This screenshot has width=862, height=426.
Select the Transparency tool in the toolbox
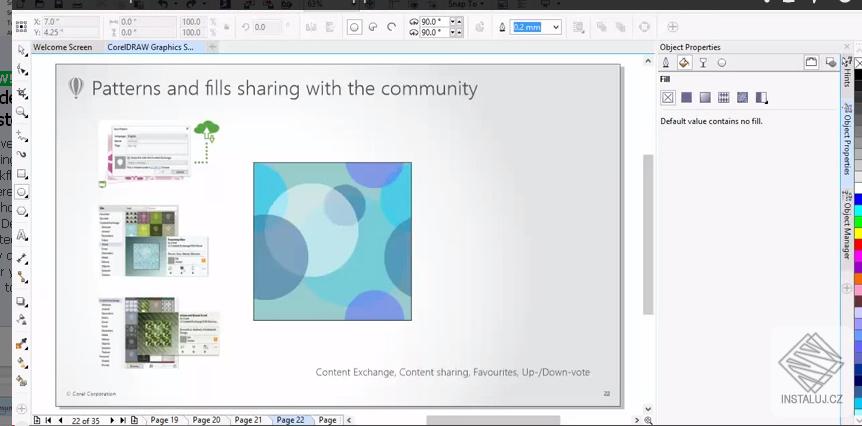(21, 319)
